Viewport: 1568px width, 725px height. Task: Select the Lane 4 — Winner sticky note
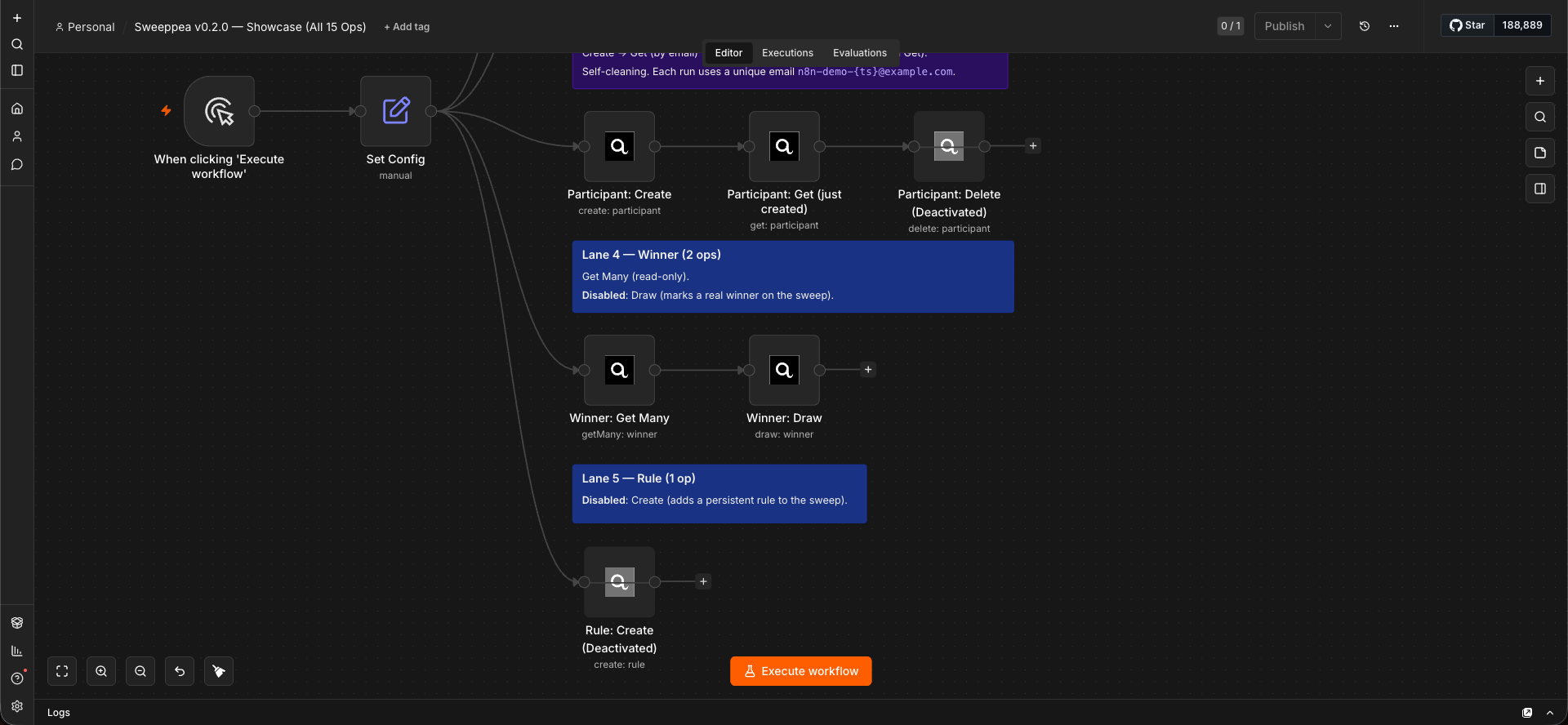(x=793, y=277)
